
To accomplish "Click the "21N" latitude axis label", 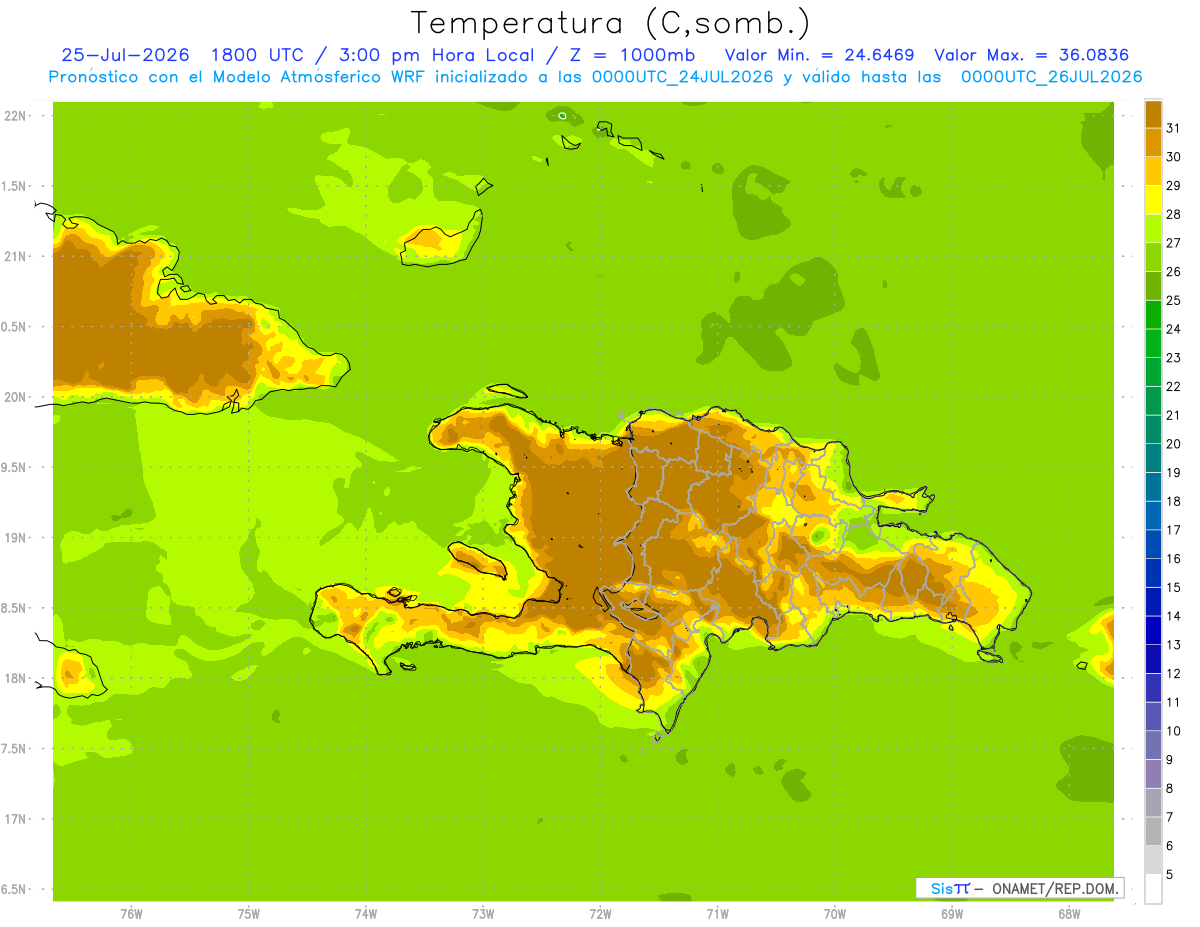I will point(17,257).
